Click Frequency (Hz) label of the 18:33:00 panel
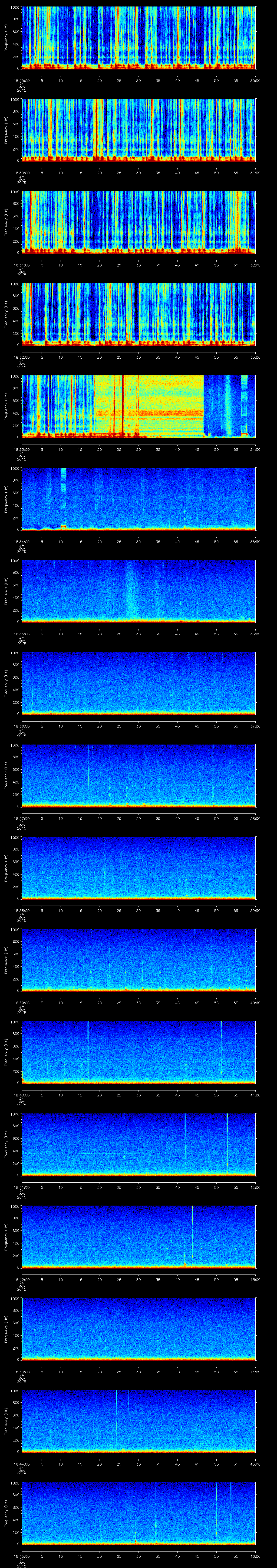This screenshot has height=1568, width=277. [x=6, y=407]
